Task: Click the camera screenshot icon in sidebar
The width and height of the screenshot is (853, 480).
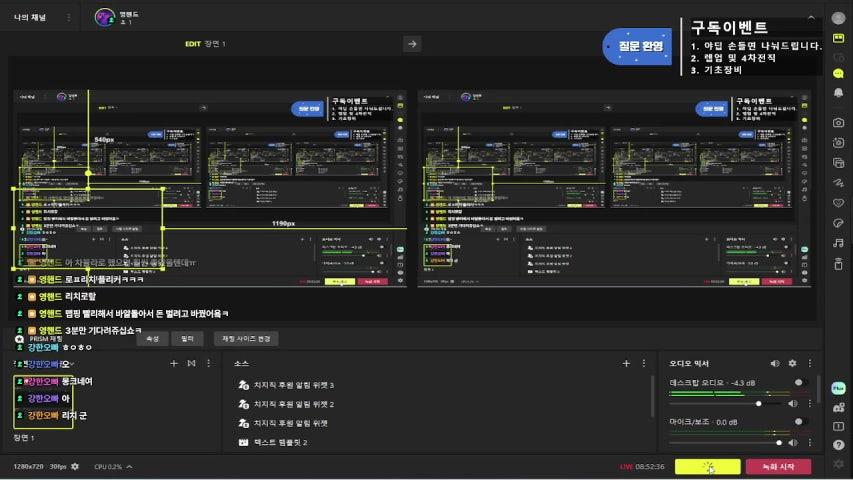Action: [x=838, y=122]
